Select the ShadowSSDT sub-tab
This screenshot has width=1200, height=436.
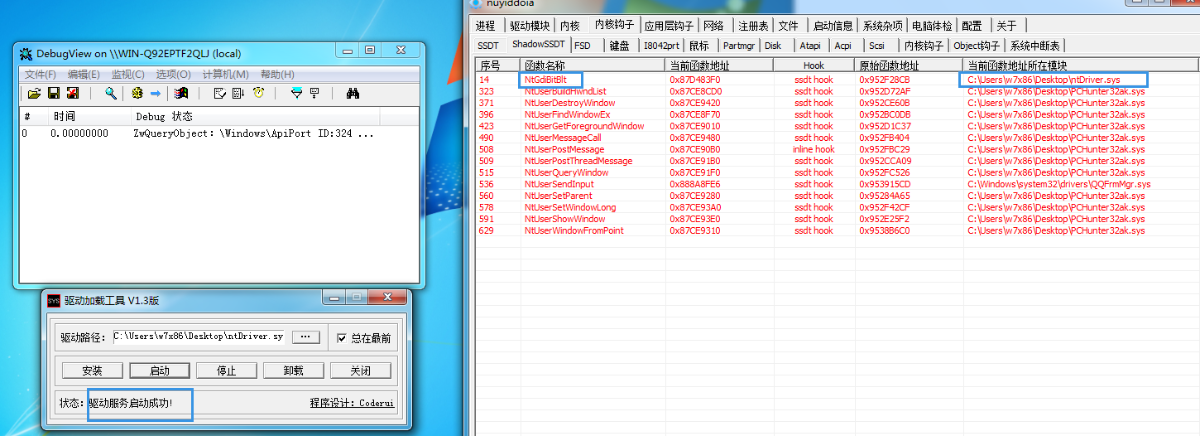point(539,45)
